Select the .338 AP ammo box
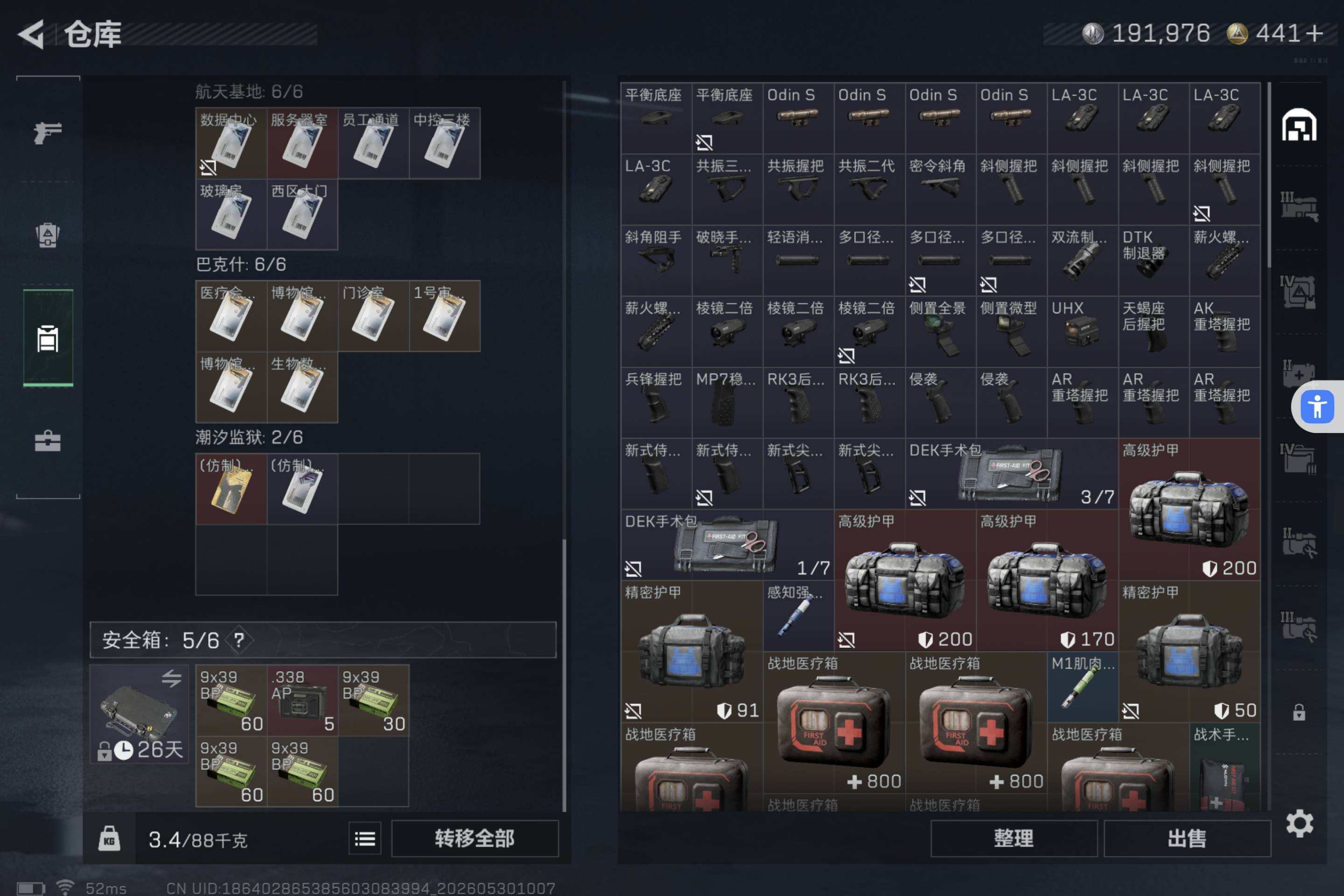Screen dimensions: 1344x896 click(302, 700)
